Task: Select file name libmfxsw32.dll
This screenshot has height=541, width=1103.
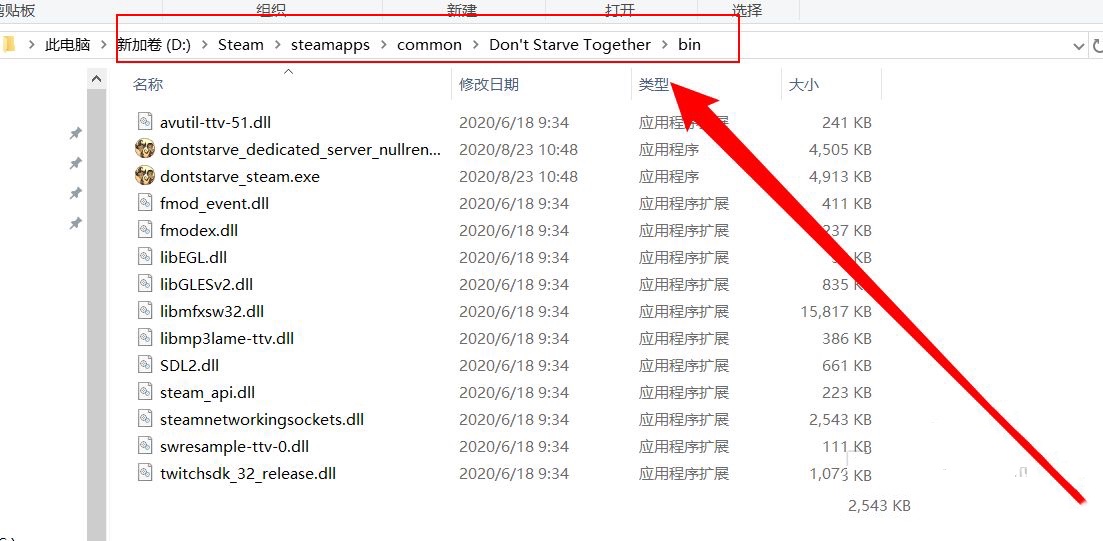Action: 212,312
